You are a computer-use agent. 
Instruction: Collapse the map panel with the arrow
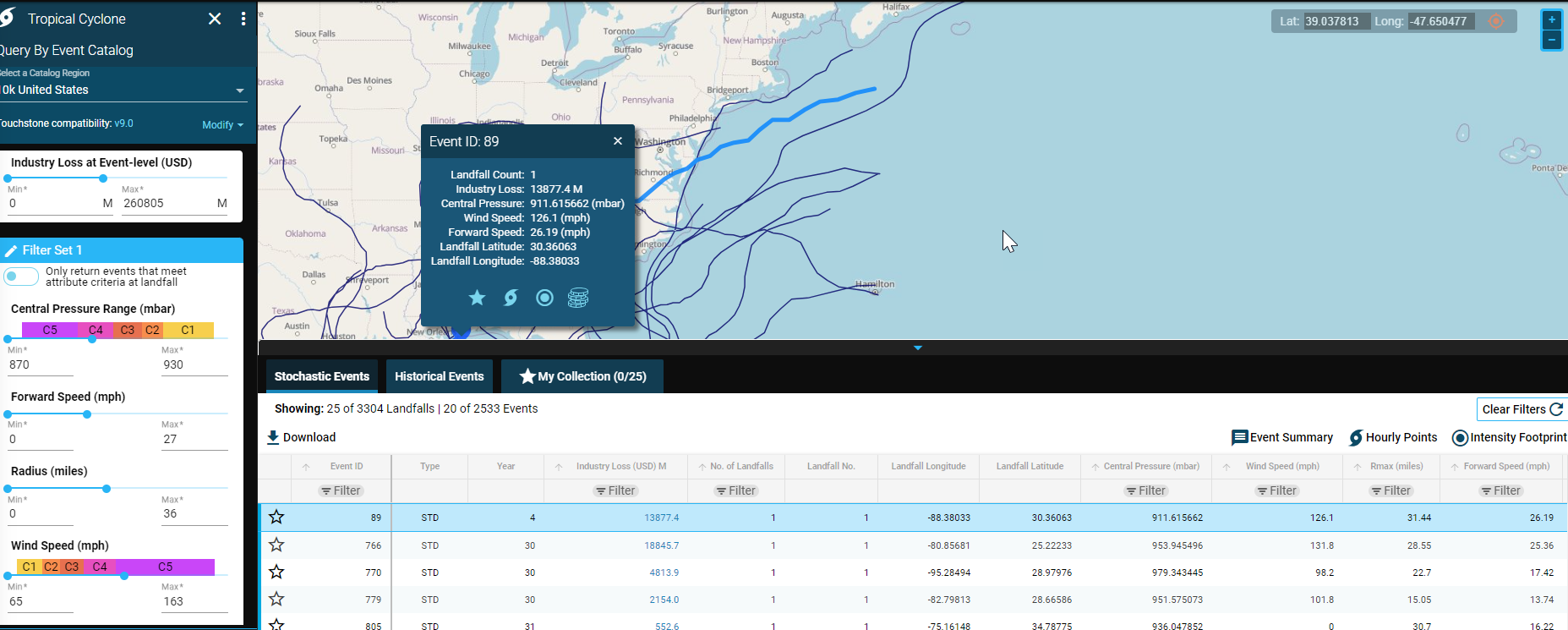click(x=917, y=348)
